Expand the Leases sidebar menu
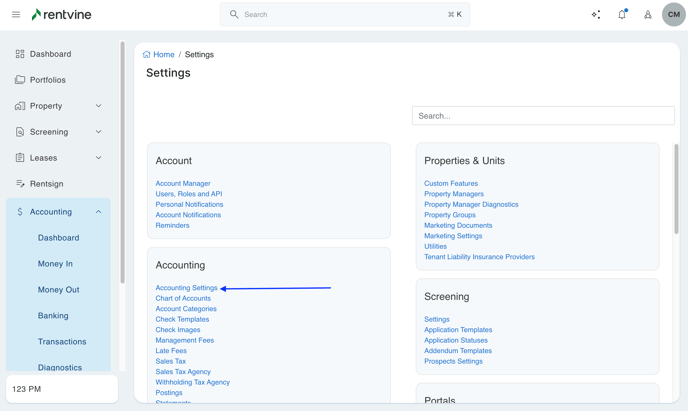The height and width of the screenshot is (411, 688). coord(98,158)
